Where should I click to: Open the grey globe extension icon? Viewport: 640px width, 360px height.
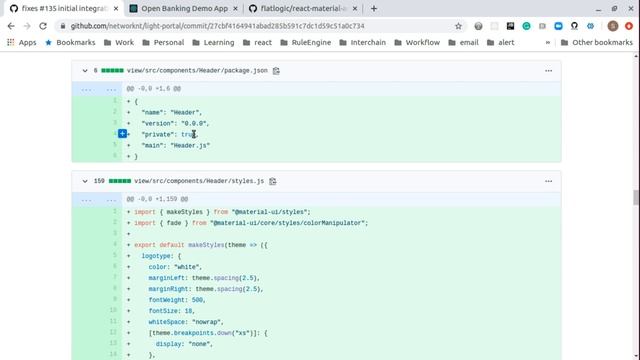click(478, 26)
